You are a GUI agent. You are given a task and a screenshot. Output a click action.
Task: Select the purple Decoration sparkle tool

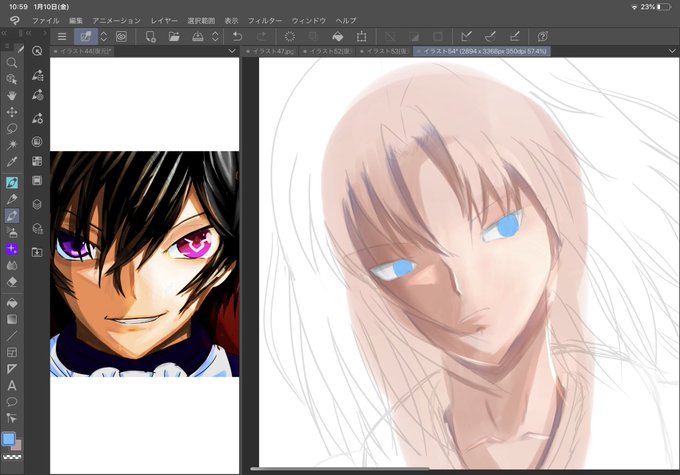[x=12, y=249]
